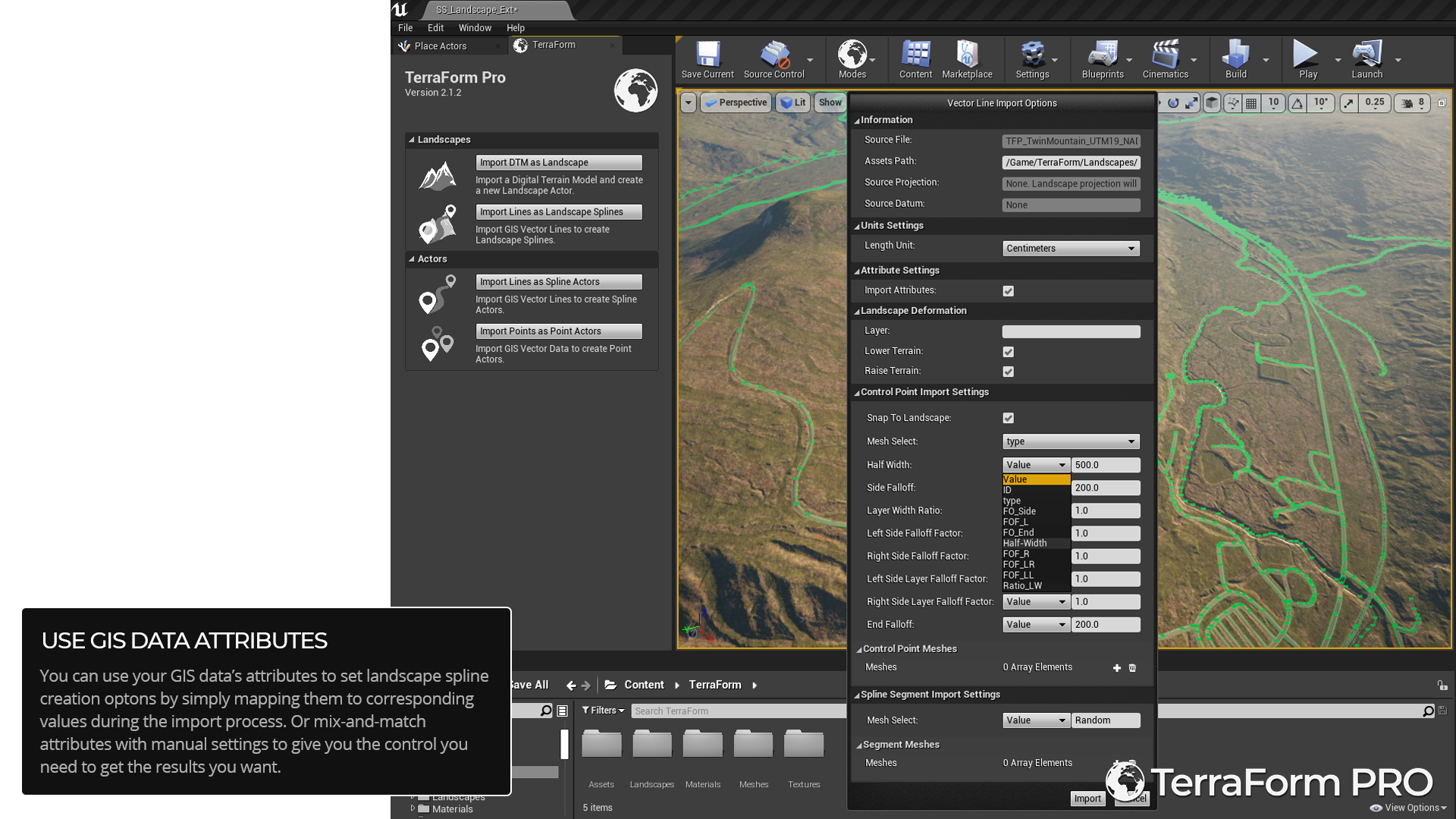Add an element to Control Point Meshes
This screenshot has height=819, width=1456.
[1116, 668]
